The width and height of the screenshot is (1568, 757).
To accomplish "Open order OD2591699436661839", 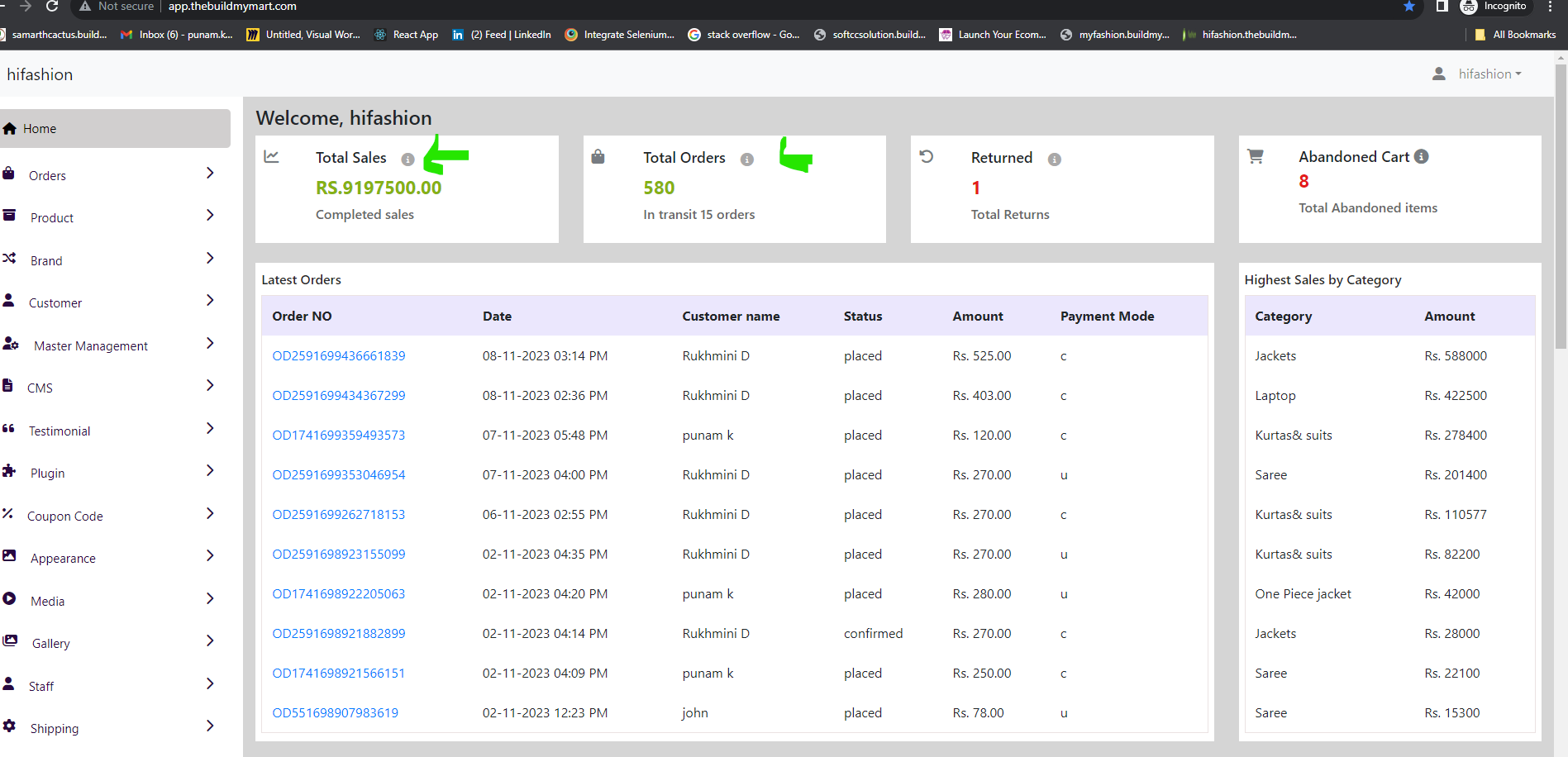I will 339,356.
